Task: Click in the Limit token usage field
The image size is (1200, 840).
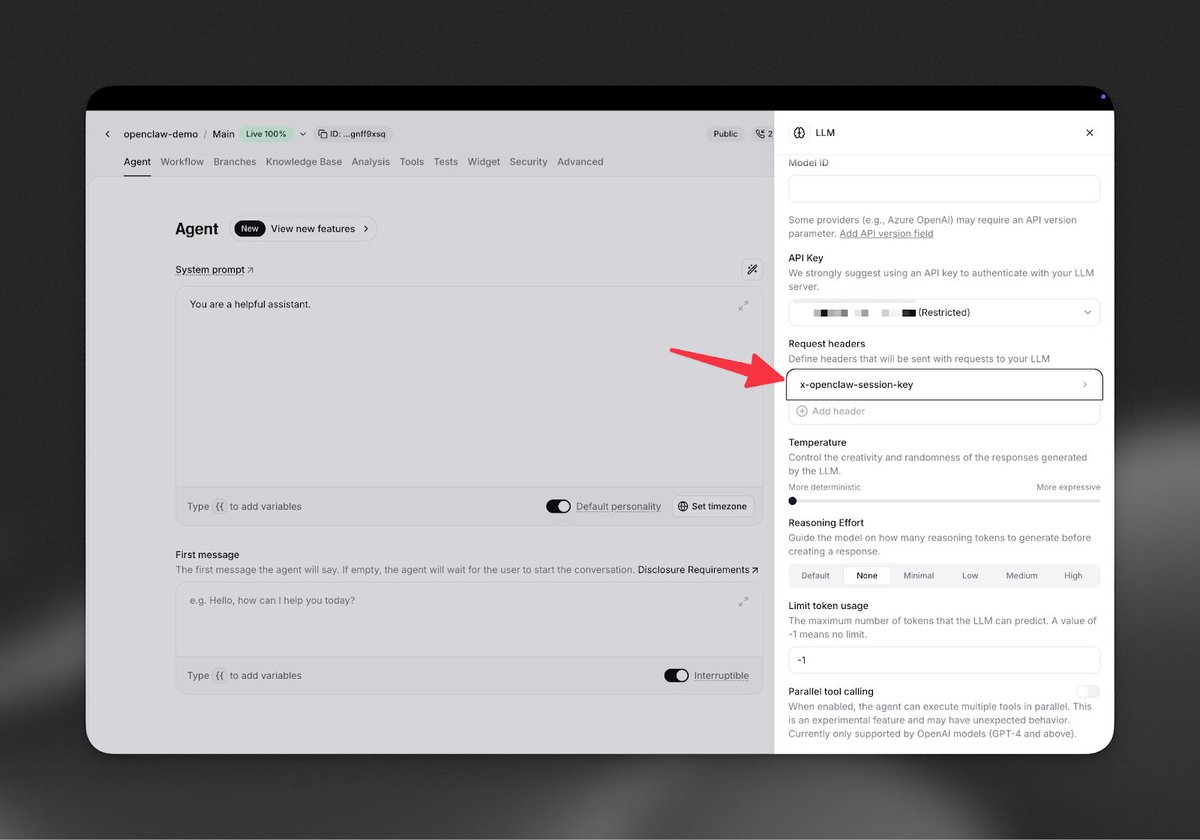Action: point(944,660)
